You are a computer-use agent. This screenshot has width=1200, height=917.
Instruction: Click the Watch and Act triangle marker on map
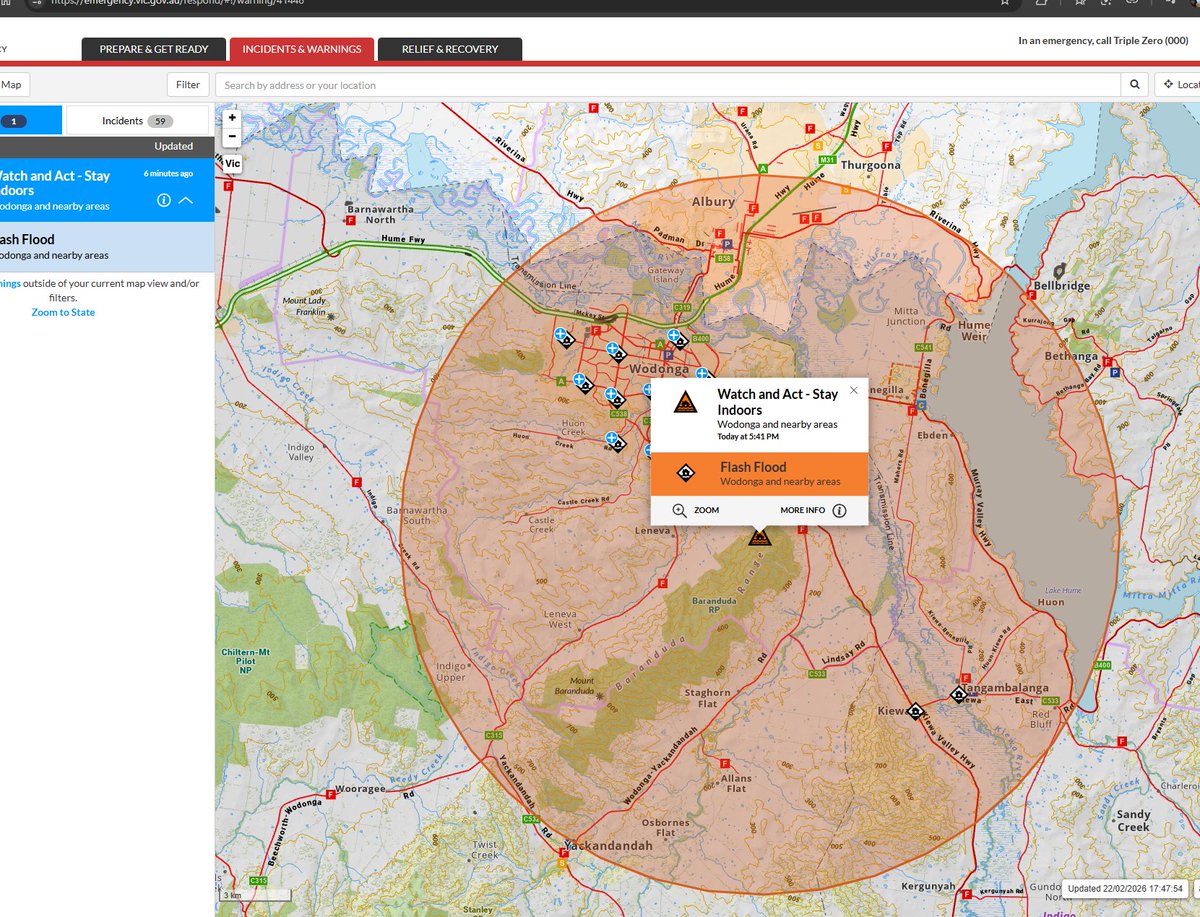pyautogui.click(x=761, y=537)
